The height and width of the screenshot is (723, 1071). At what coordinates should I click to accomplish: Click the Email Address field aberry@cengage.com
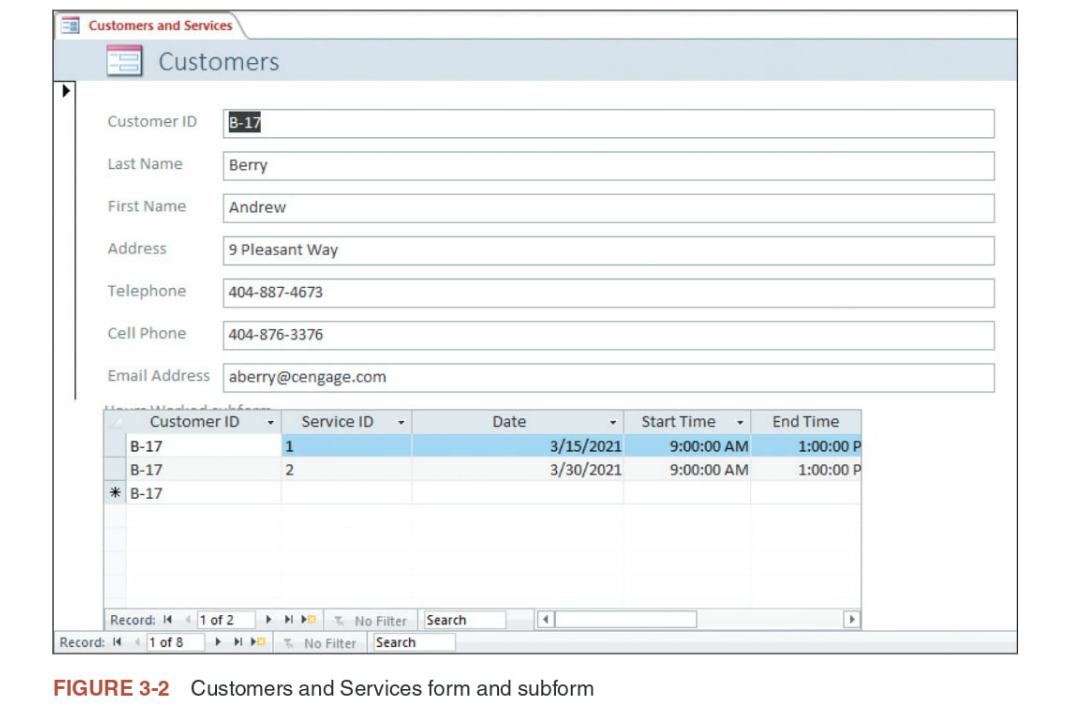(x=608, y=377)
